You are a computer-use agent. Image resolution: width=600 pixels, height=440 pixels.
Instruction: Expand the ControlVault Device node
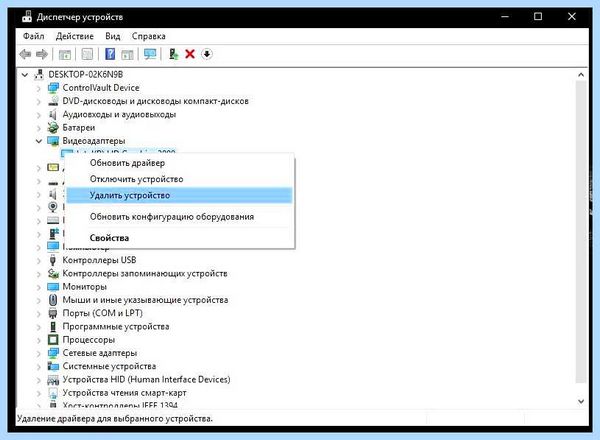[39, 88]
